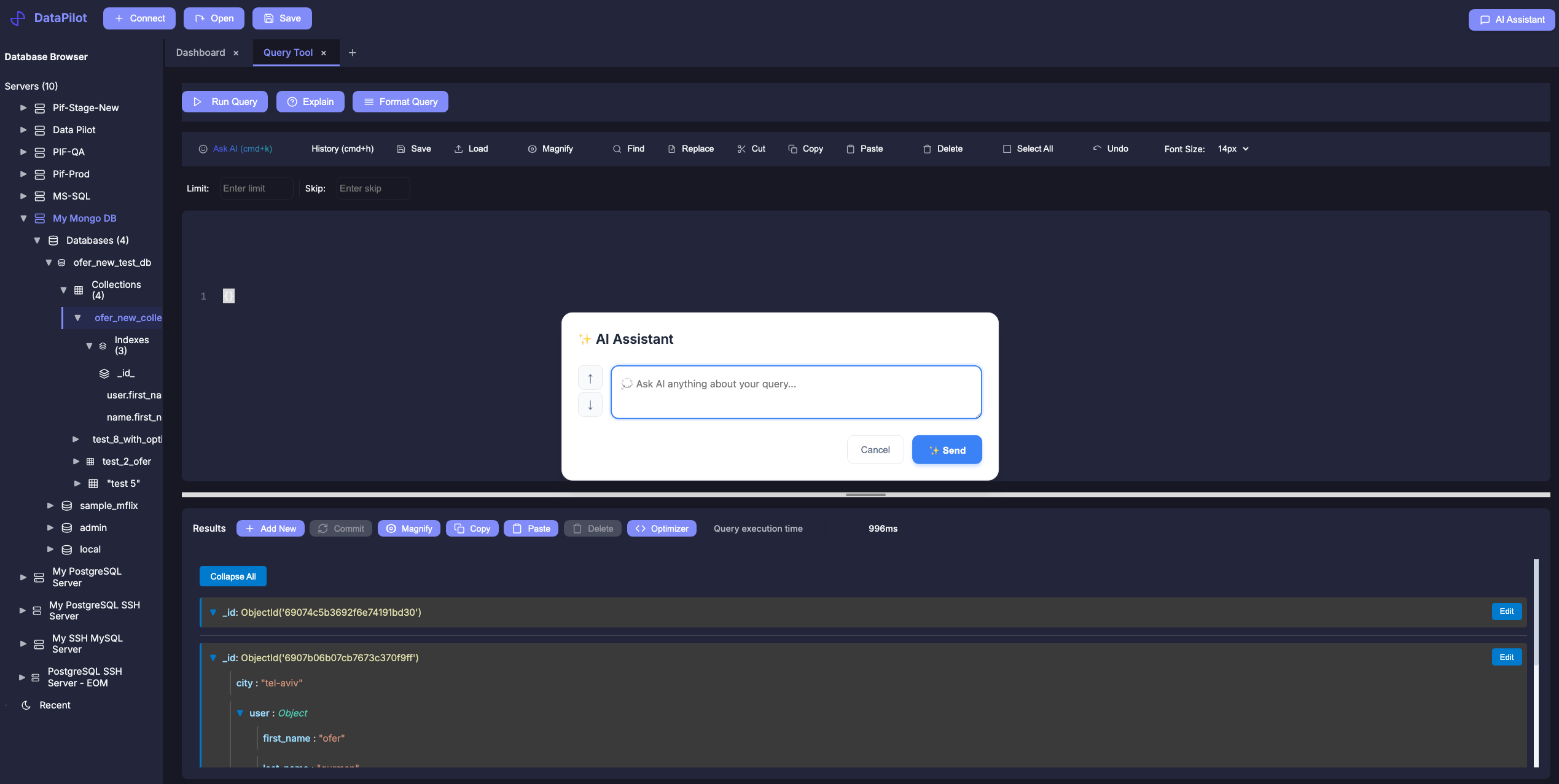Expand the sample_mflix database

coord(50,506)
